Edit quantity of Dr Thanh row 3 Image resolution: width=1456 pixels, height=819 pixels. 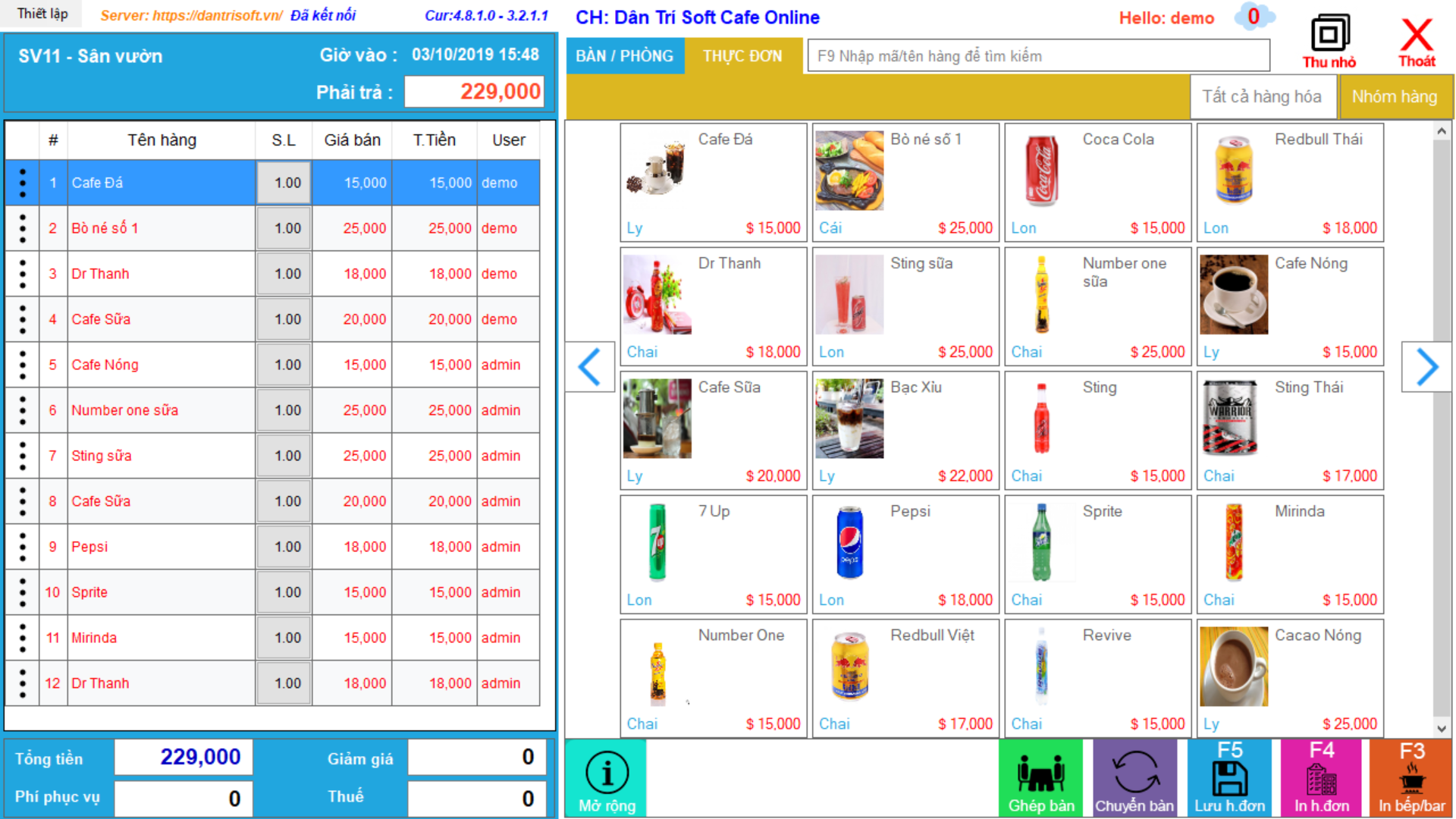tap(284, 274)
